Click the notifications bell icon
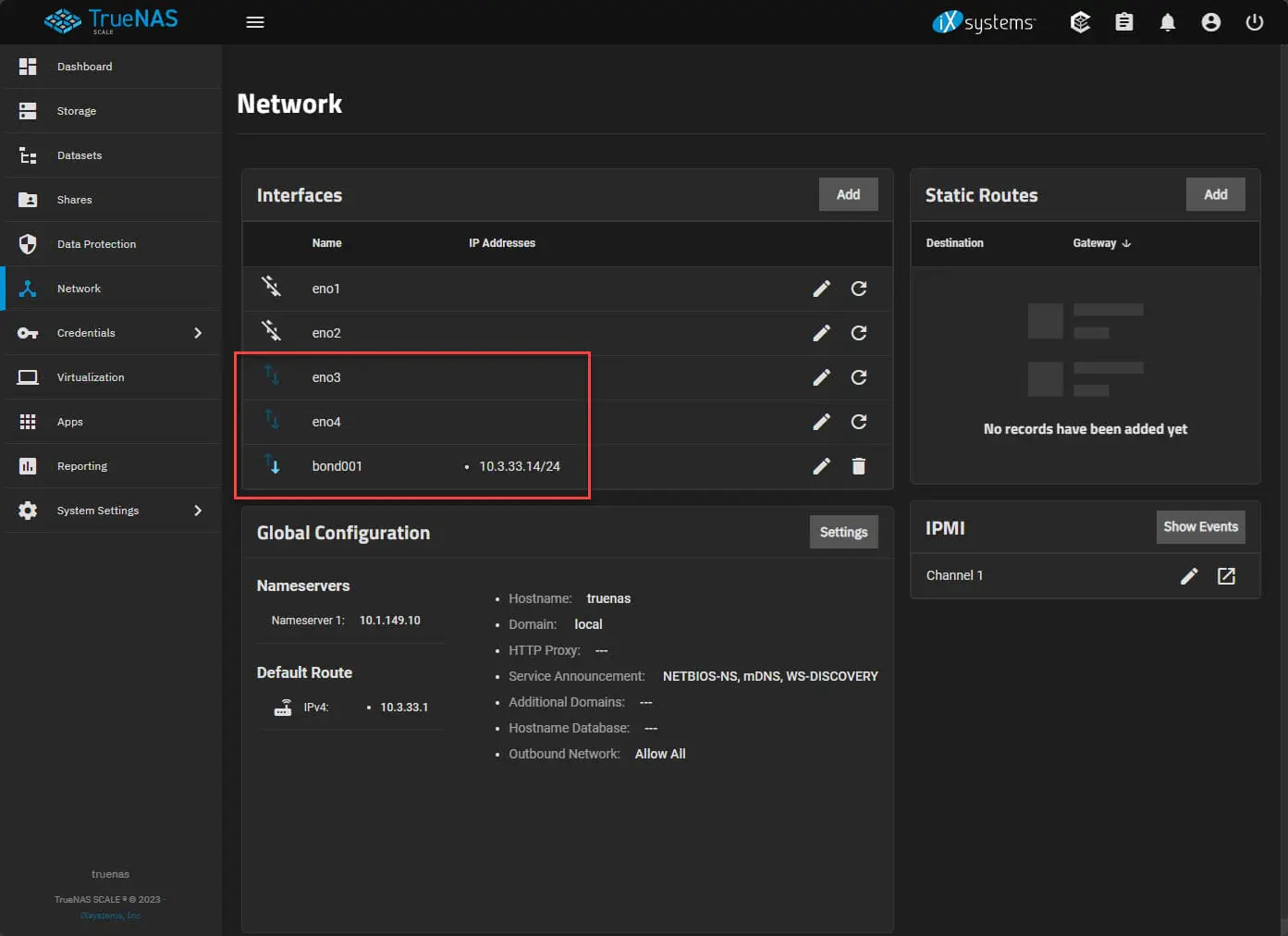1288x936 pixels. (x=1168, y=22)
